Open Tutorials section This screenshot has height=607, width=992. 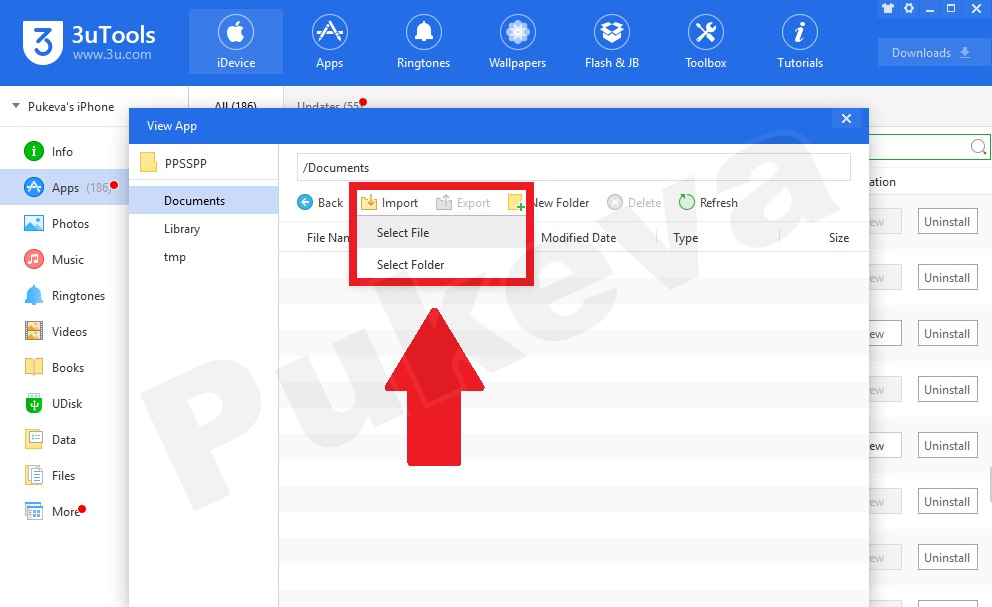(800, 42)
